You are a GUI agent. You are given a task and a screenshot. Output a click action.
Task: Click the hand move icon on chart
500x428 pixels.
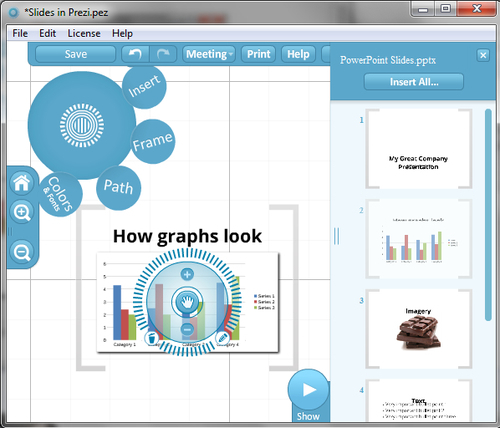tap(187, 302)
